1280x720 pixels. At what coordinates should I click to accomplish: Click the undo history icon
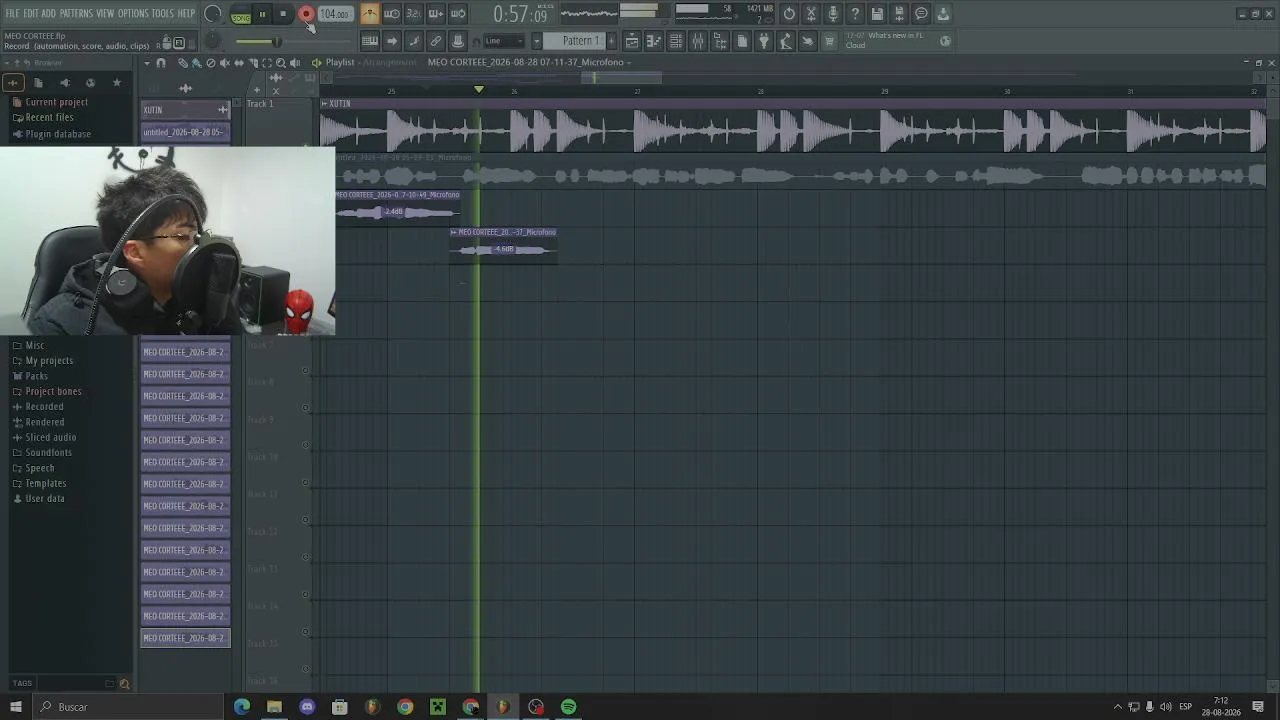789,14
